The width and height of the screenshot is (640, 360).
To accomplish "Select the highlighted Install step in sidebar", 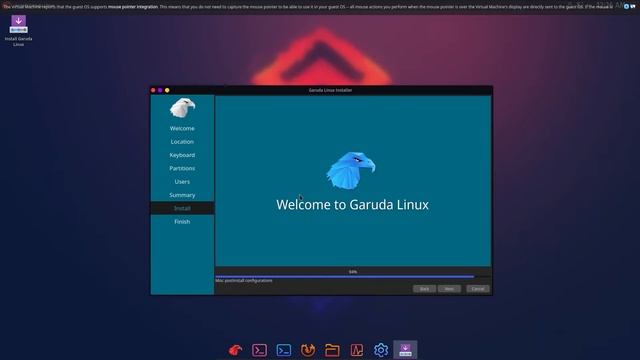I will click(x=182, y=208).
